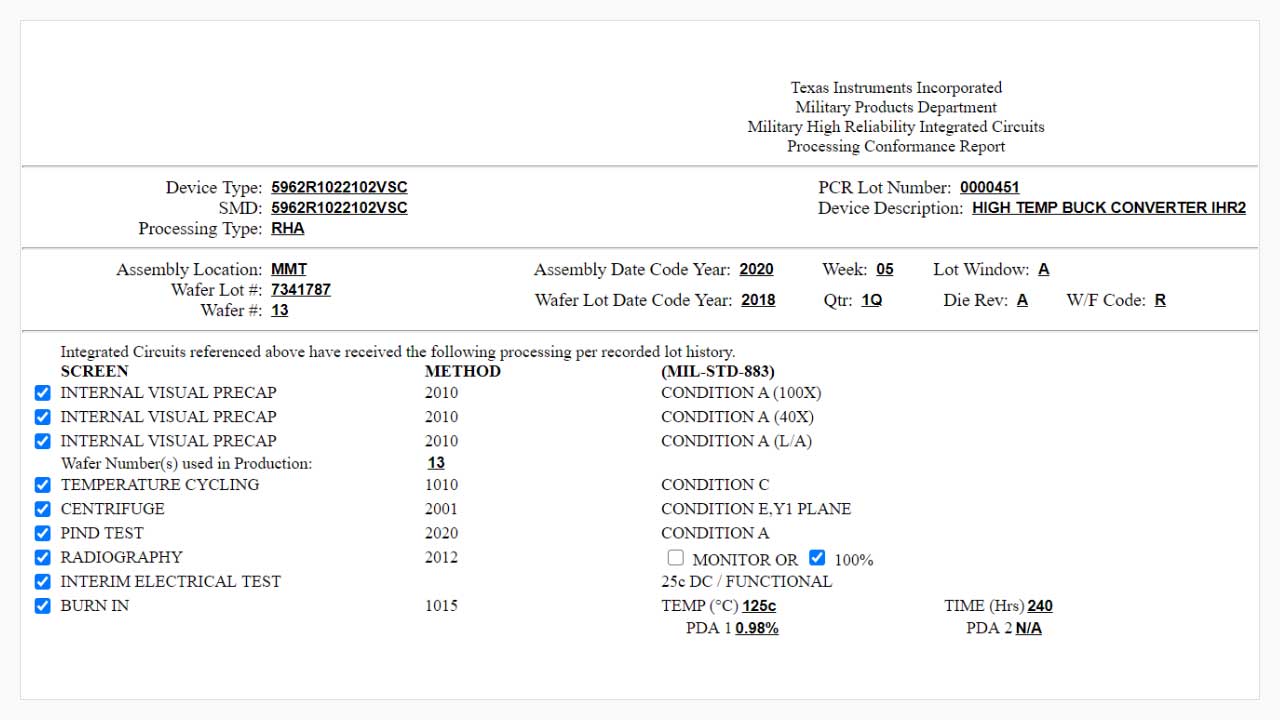Click CONDITION A (40X) text

click(737, 417)
